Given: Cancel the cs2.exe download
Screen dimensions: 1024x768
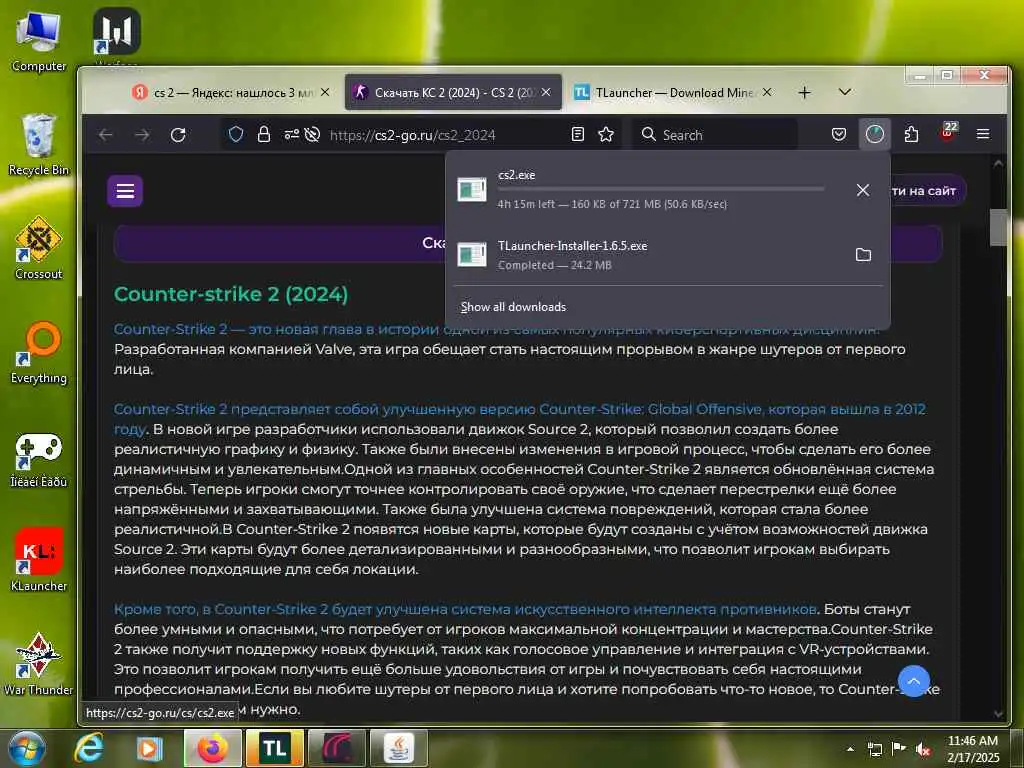Looking at the screenshot, I should (x=863, y=190).
